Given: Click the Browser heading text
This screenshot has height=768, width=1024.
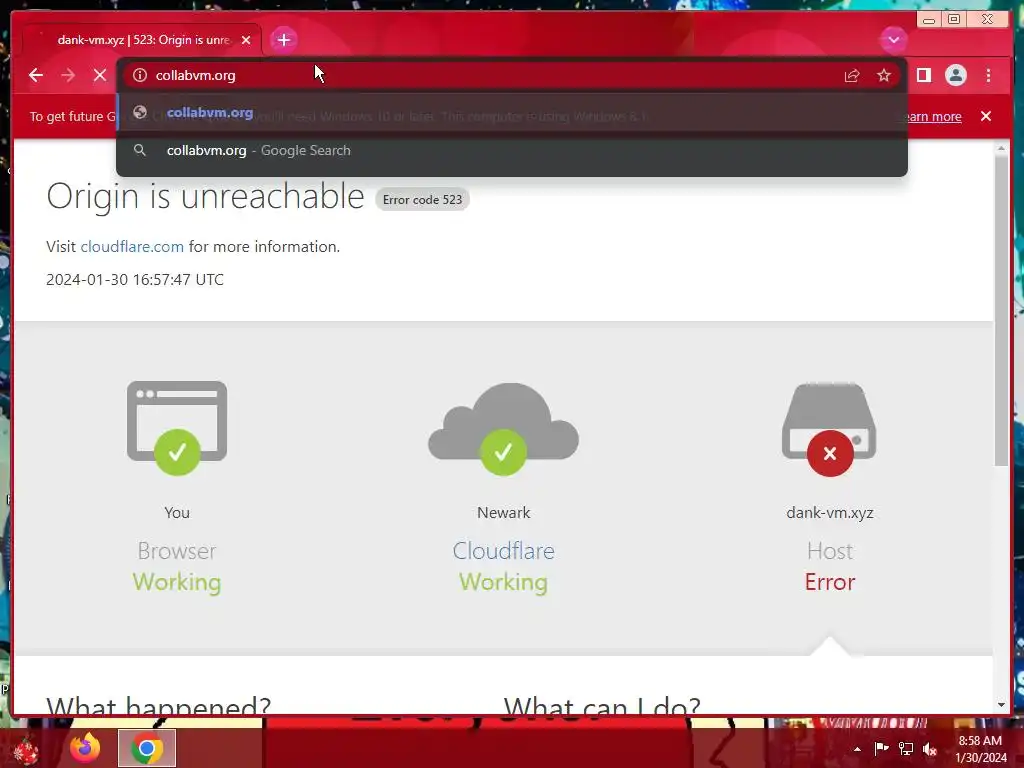Looking at the screenshot, I should pos(177,551).
